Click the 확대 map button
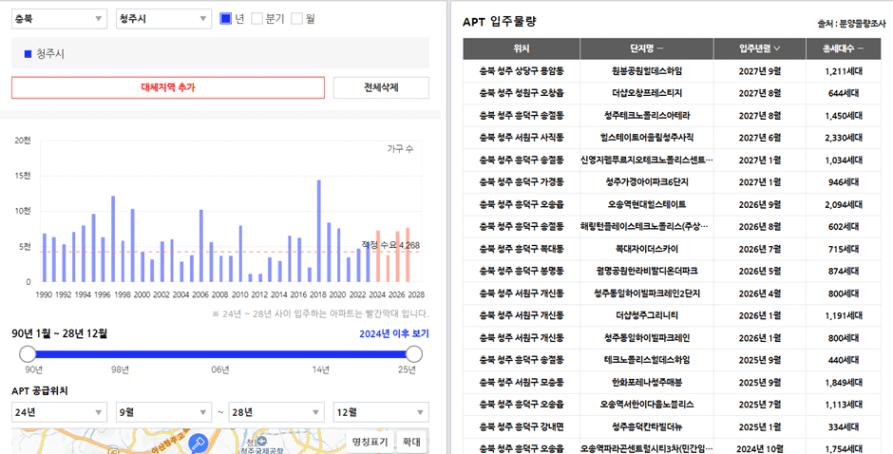This screenshot has width=893, height=454. 412,441
